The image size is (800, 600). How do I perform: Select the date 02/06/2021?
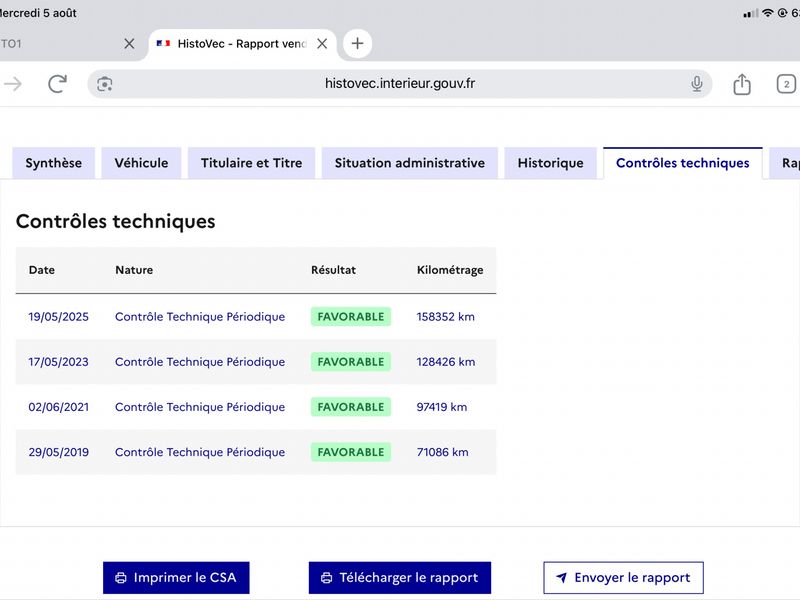58,407
